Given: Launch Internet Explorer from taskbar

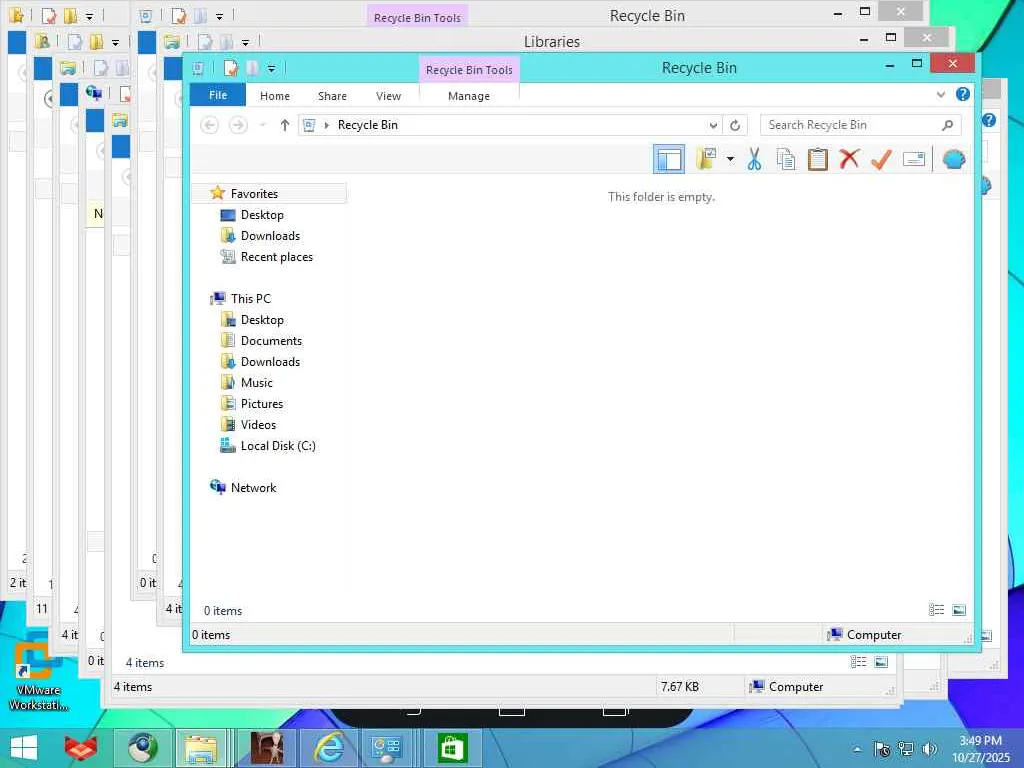Looking at the screenshot, I should click(x=328, y=748).
